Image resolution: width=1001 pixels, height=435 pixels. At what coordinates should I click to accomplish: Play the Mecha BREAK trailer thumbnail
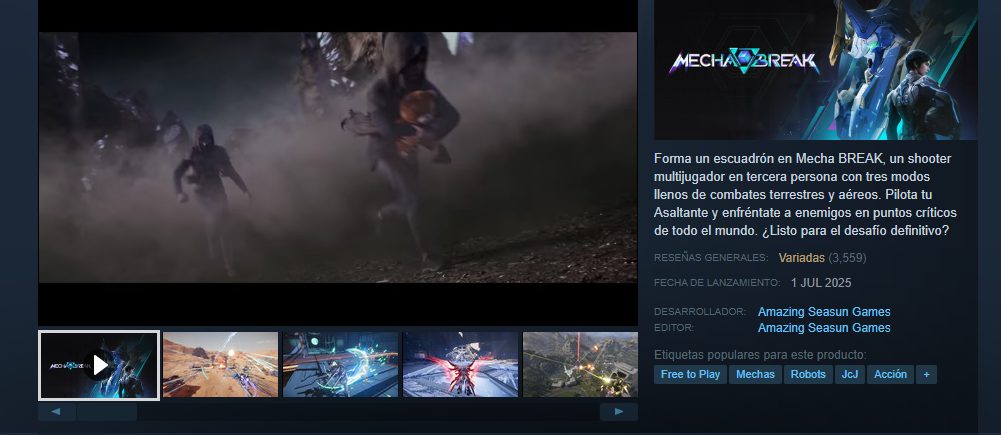(x=99, y=365)
